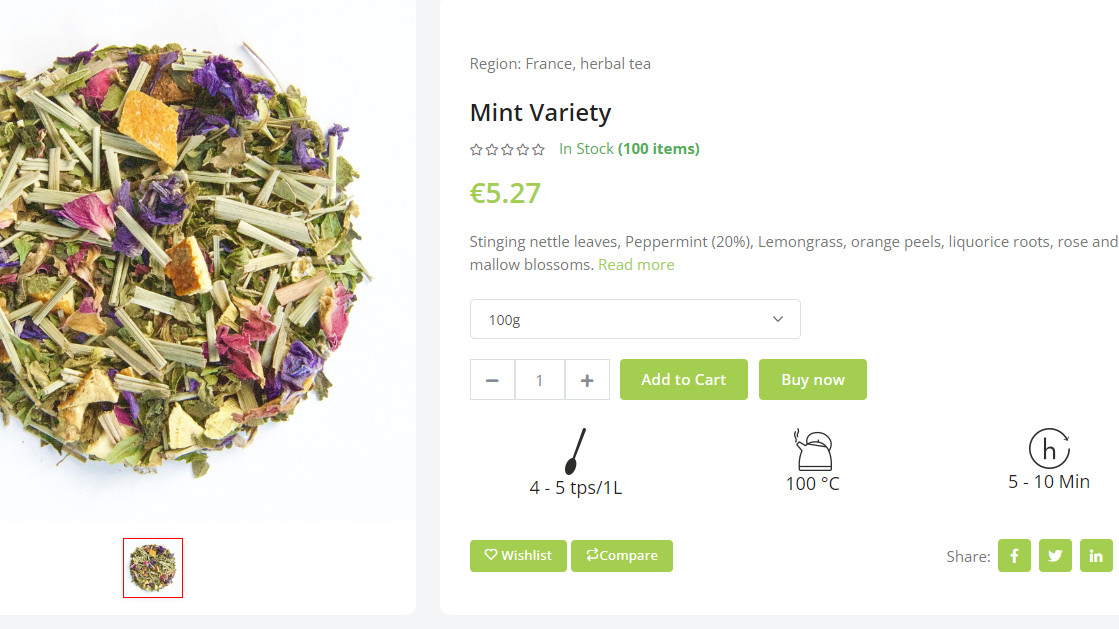
Task: Click the heart icon on Wishlist
Action: [x=491, y=555]
